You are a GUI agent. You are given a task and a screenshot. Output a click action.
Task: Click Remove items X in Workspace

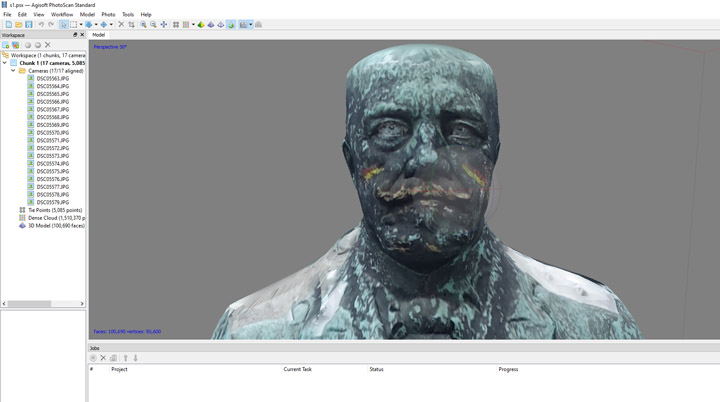[48, 45]
